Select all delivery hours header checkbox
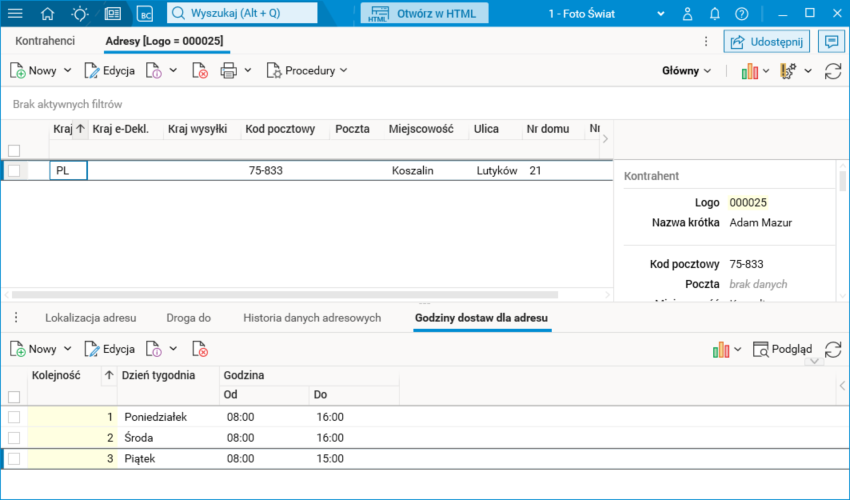850x500 pixels. [x=14, y=397]
